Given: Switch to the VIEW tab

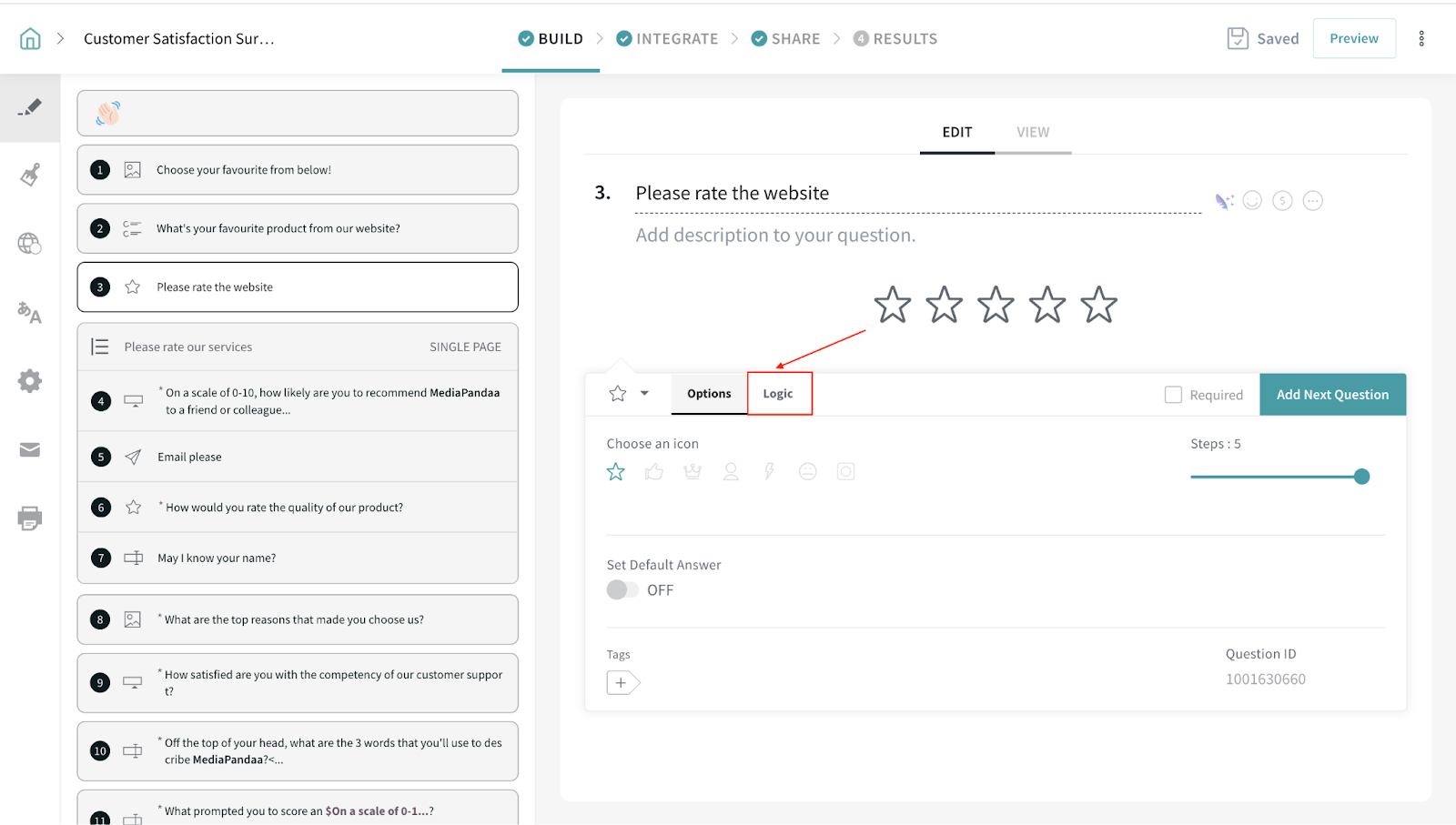Looking at the screenshot, I should (x=1033, y=133).
